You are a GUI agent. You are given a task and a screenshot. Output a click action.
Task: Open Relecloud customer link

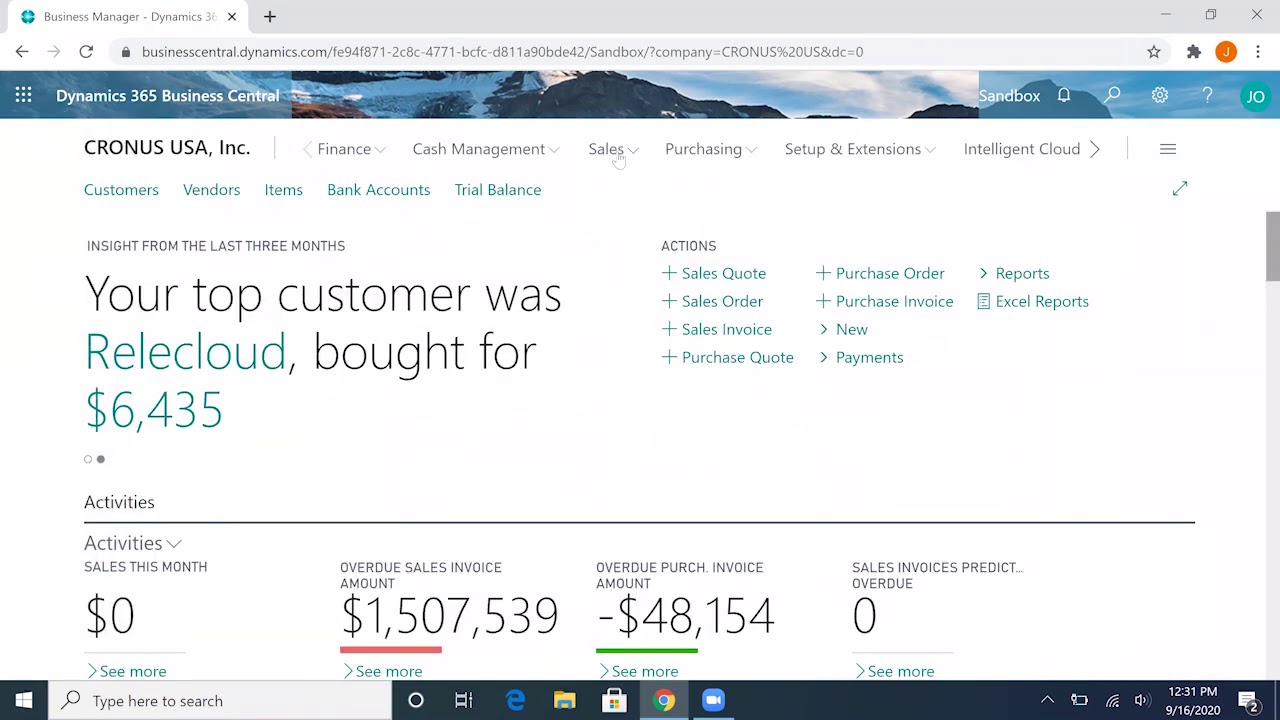click(185, 352)
